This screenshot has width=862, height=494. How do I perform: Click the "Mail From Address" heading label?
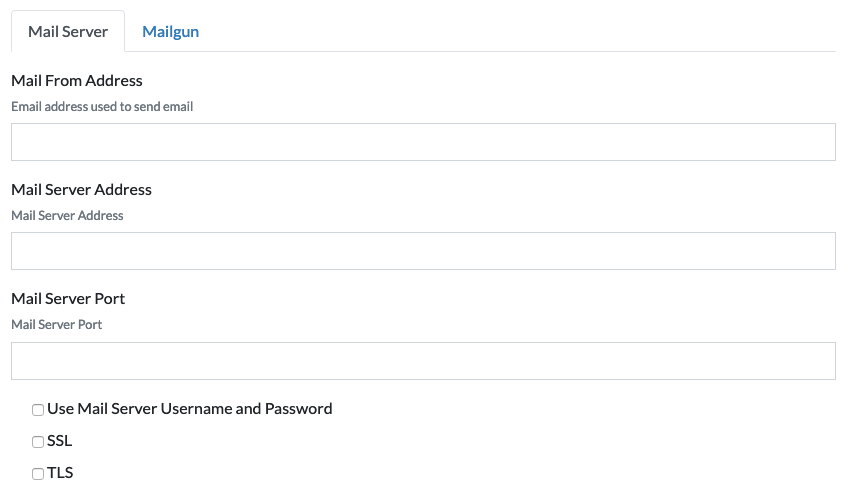[x=77, y=80]
